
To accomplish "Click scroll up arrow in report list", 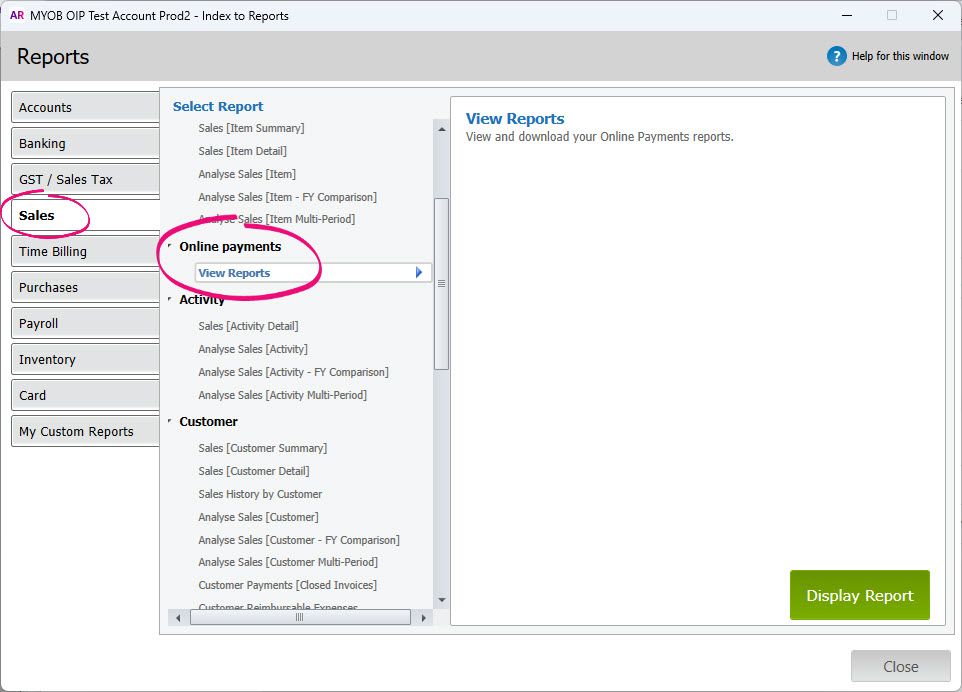I will tap(441, 128).
